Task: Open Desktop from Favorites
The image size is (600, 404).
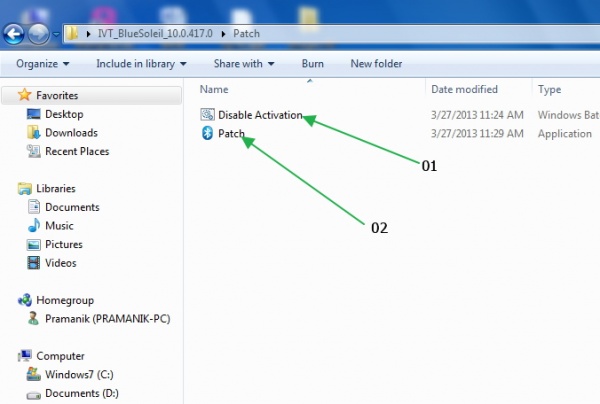Action: pos(64,114)
